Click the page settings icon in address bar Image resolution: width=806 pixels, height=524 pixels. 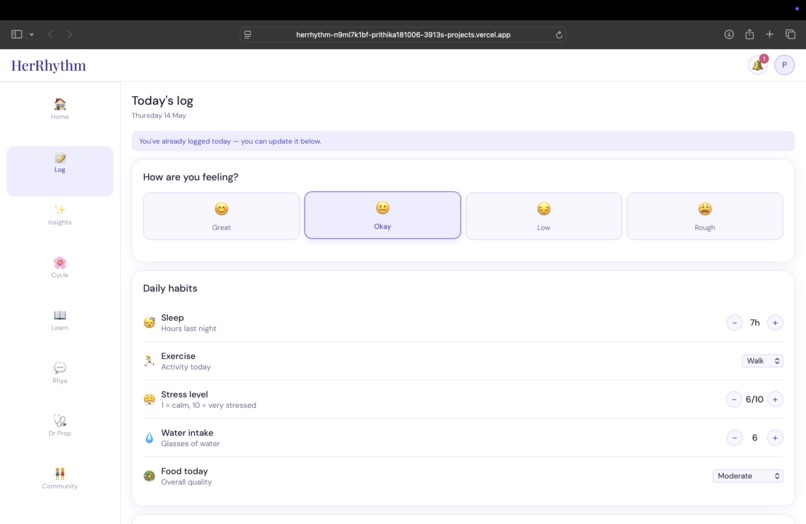tap(248, 34)
